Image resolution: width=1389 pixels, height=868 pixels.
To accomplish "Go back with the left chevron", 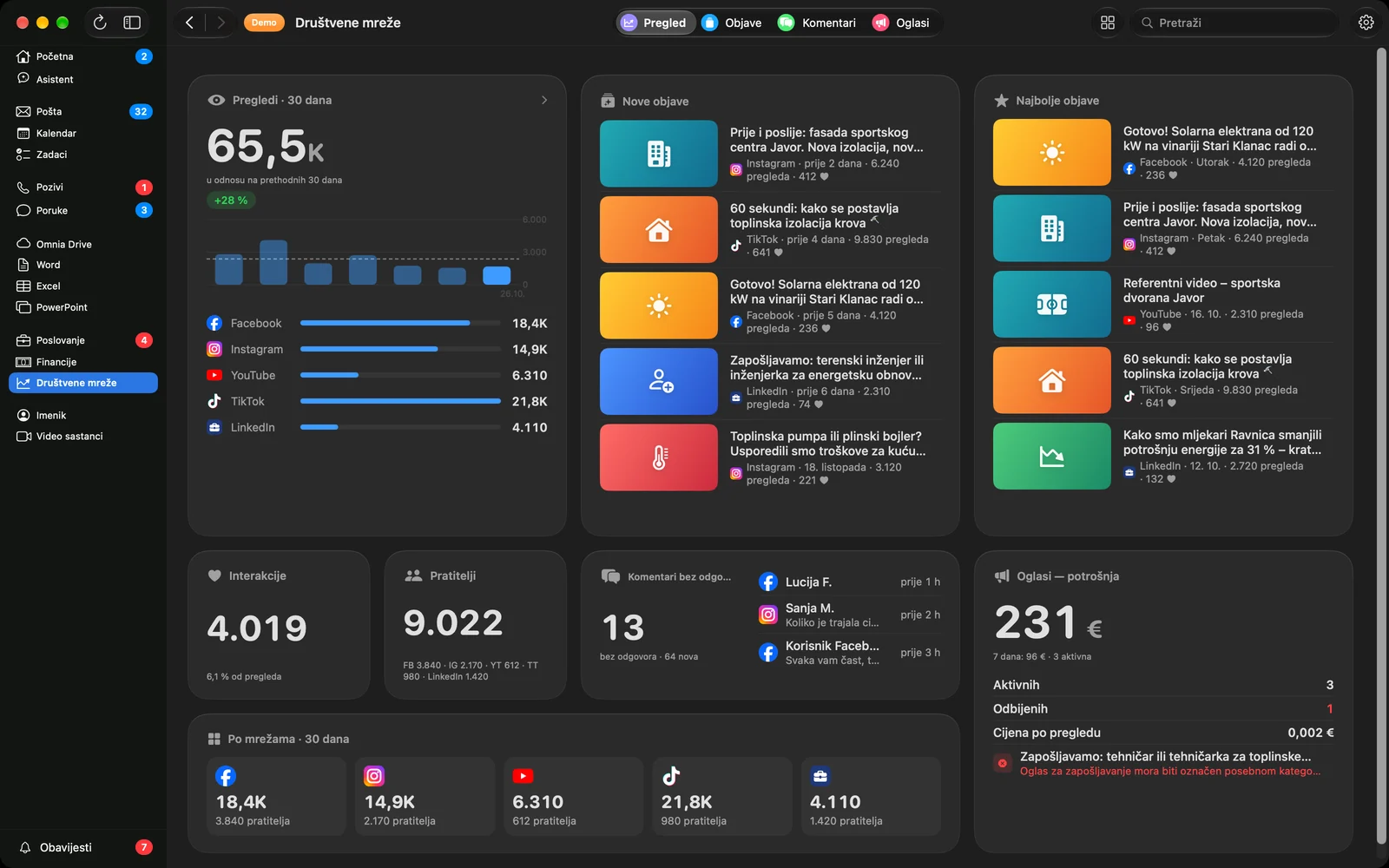I will click(x=190, y=23).
